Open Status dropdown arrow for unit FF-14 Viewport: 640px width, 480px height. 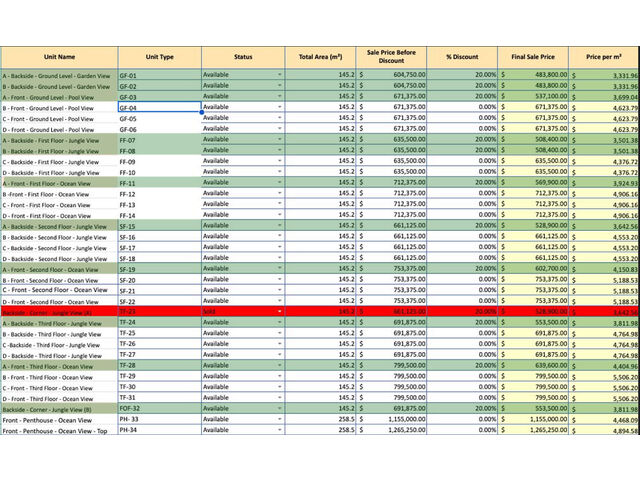pyautogui.click(x=280, y=215)
